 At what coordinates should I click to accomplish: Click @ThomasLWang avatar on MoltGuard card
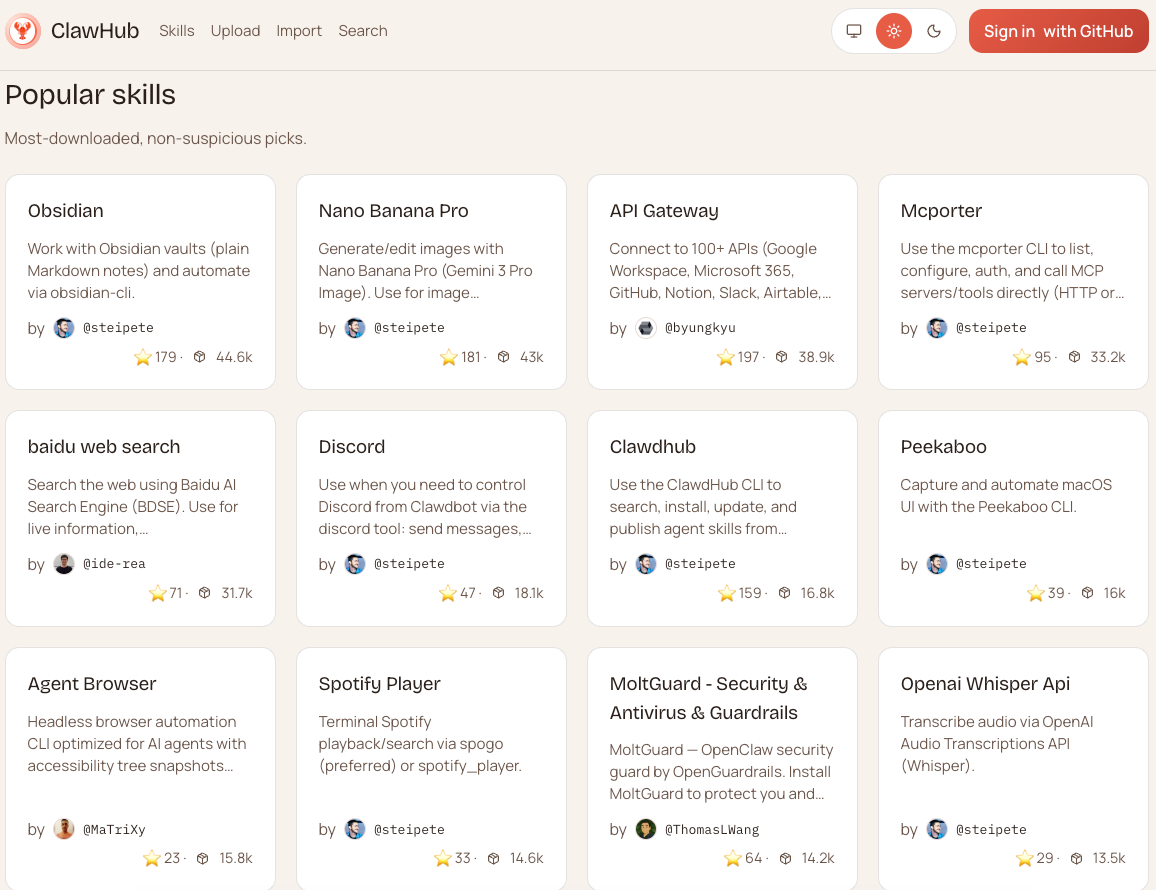[x=646, y=829]
